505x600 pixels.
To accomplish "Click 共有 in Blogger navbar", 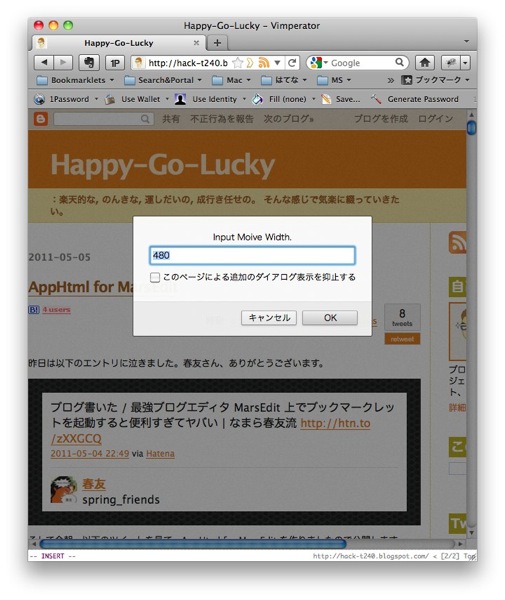I will click(x=171, y=119).
